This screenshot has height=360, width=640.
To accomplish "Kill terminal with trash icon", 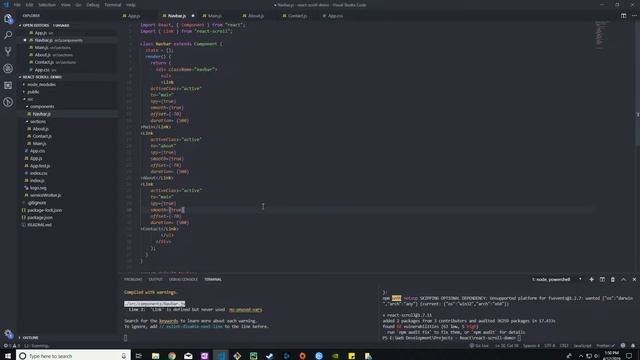I will coord(613,280).
